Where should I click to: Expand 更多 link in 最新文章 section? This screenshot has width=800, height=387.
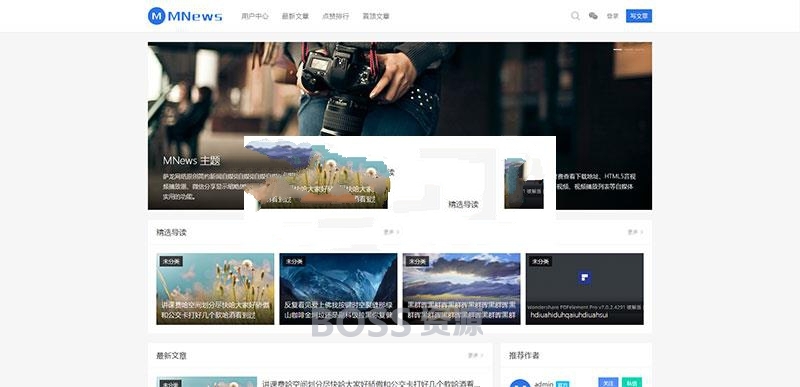coord(476,355)
